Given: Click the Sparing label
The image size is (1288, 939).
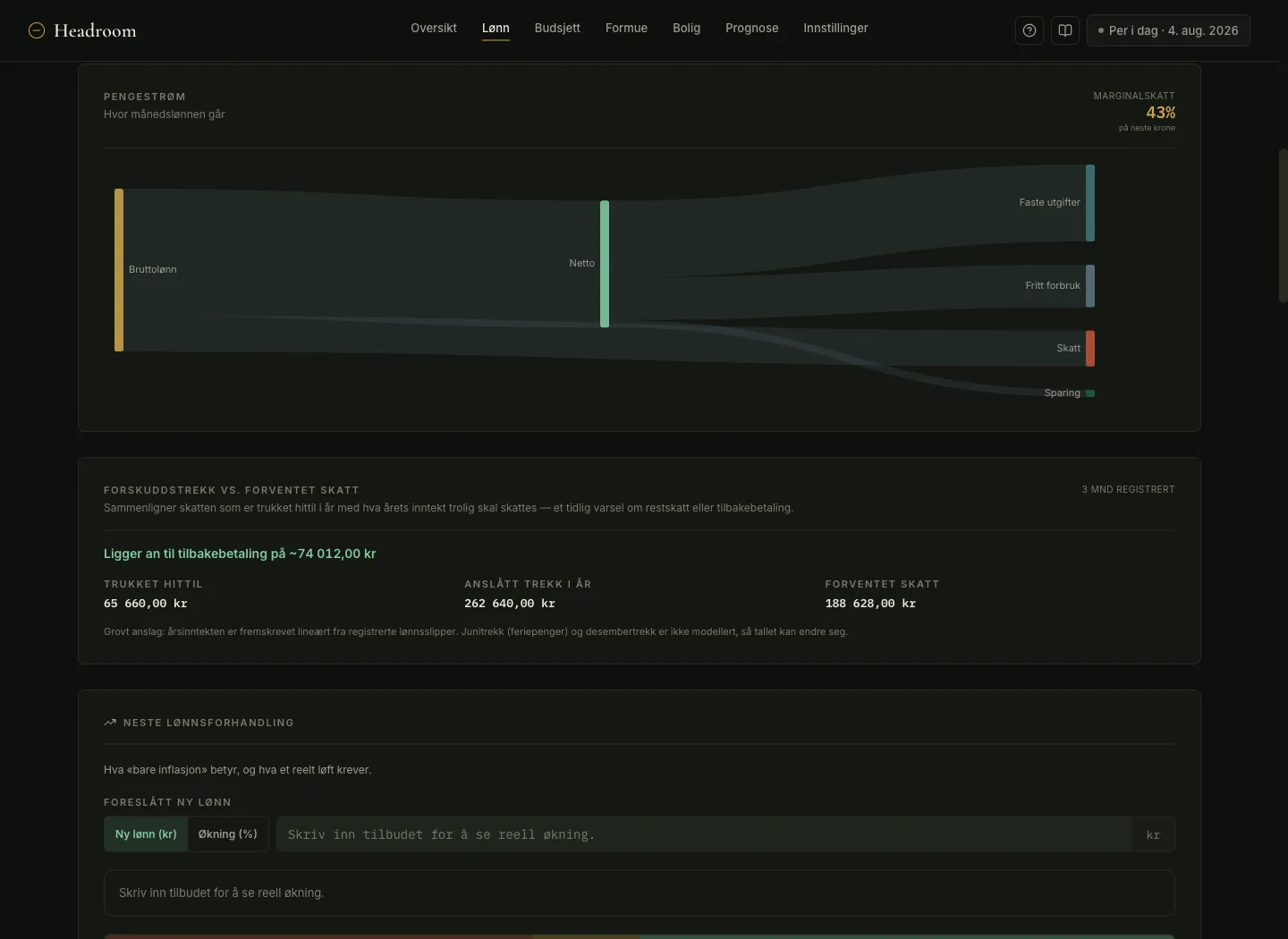Looking at the screenshot, I should click(x=1062, y=393).
